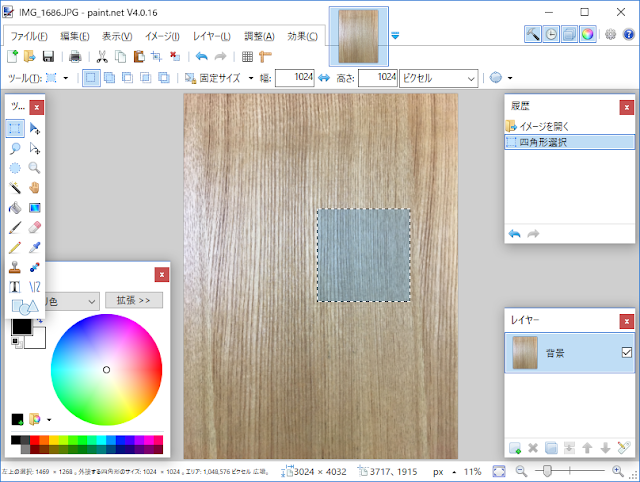Image resolution: width=640 pixels, height=482 pixels.
Task: Open the イメージ(I) menu
Action: (162, 36)
